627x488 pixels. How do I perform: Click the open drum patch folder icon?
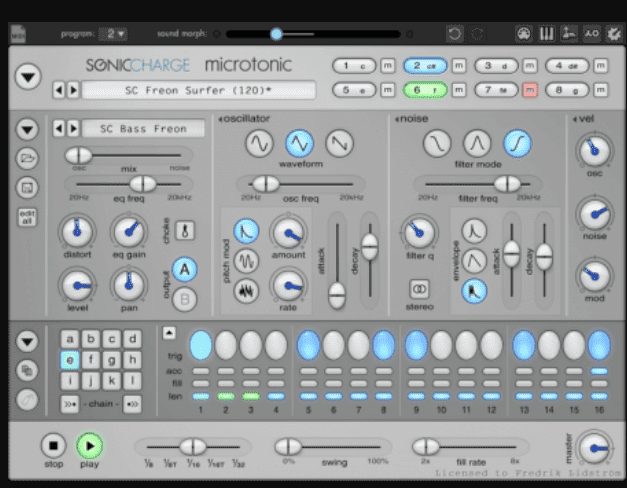coord(27,158)
